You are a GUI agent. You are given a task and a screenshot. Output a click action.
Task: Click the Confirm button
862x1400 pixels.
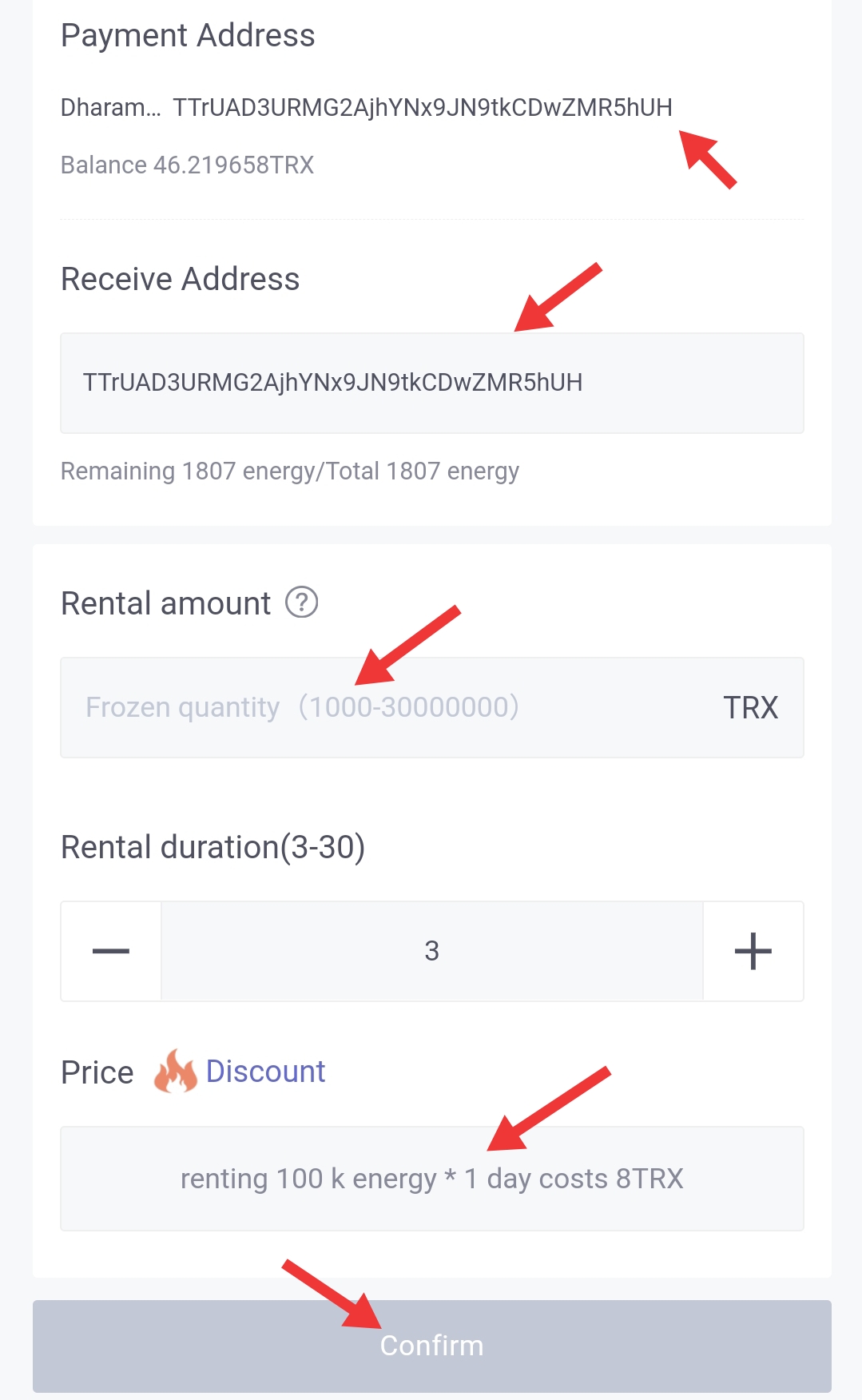[x=431, y=1346]
